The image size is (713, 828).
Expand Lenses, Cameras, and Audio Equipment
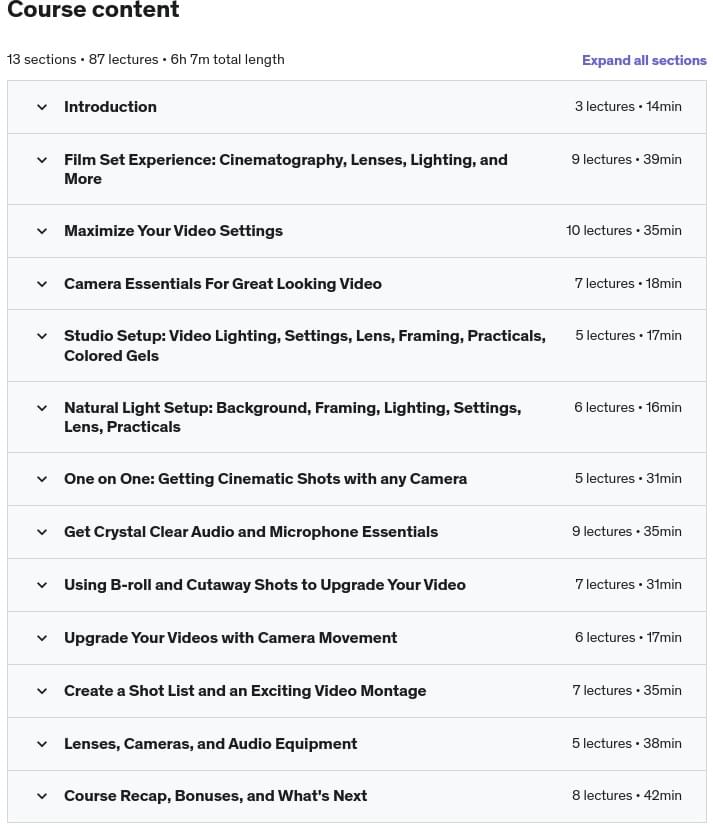tap(210, 744)
